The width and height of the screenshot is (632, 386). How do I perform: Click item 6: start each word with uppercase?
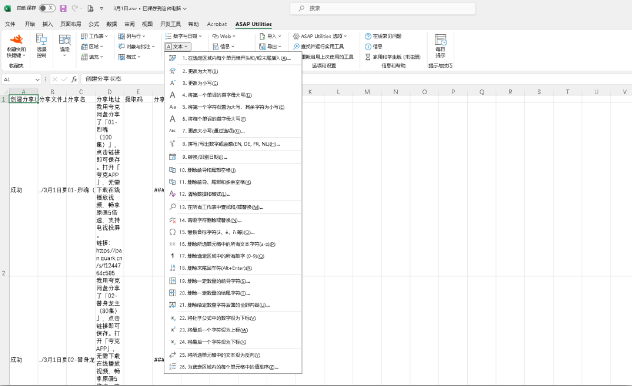point(233,119)
